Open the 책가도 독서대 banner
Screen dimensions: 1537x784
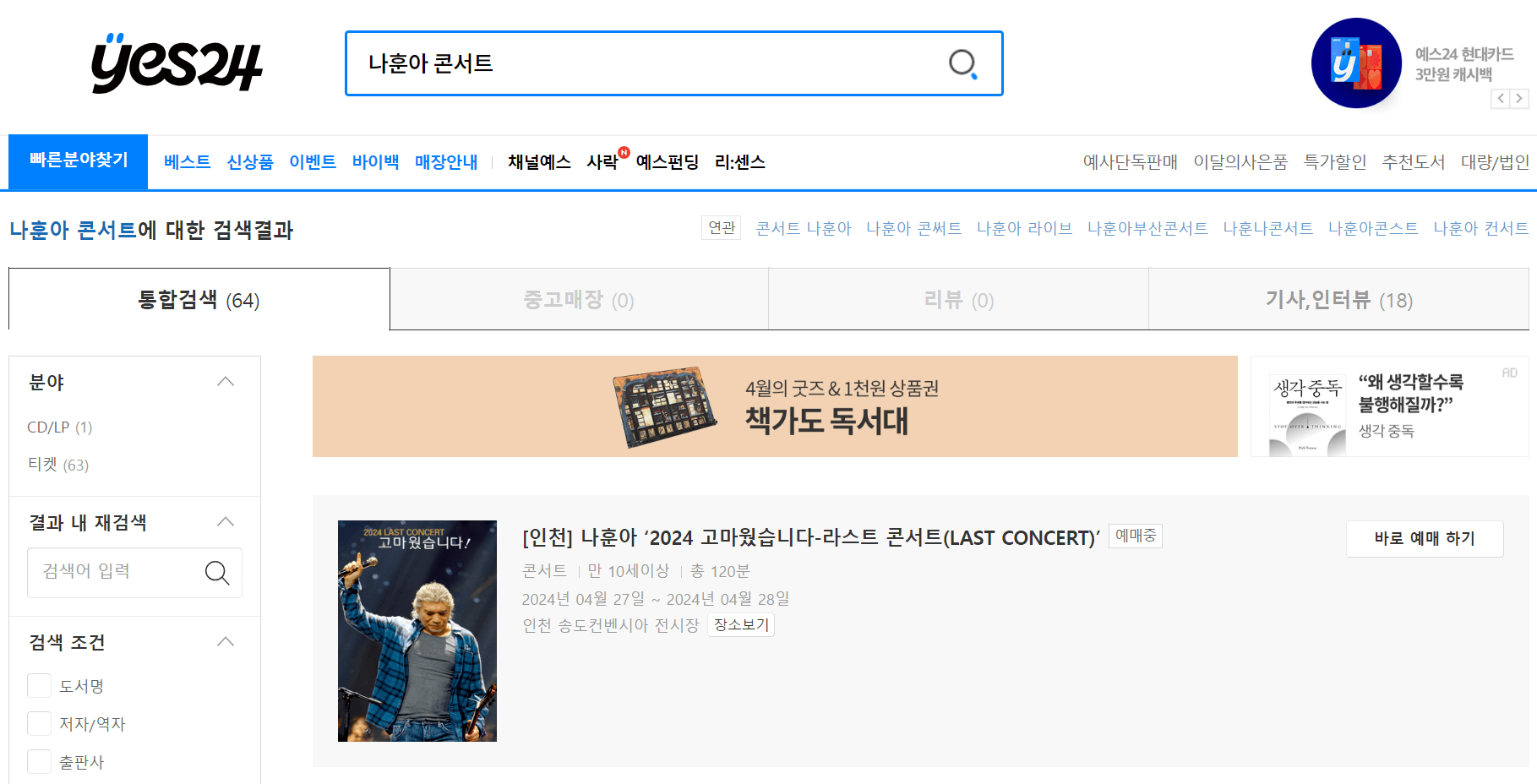coord(775,406)
